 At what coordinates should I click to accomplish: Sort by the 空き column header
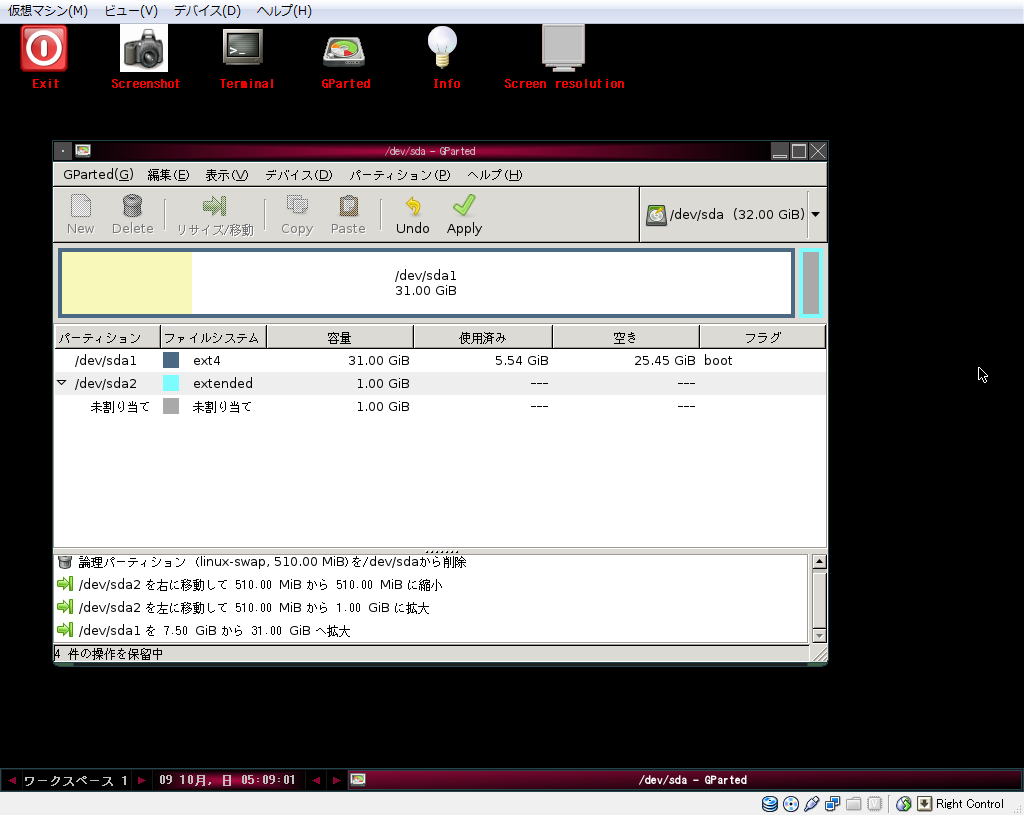tap(626, 338)
